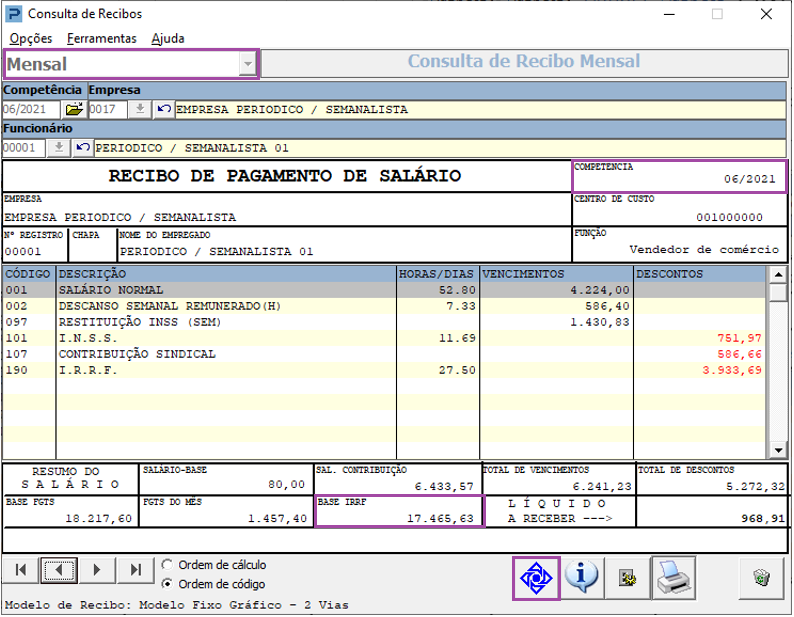Expand the Mensal receipt type dropdown
794x617 pixels.
[x=248, y=64]
